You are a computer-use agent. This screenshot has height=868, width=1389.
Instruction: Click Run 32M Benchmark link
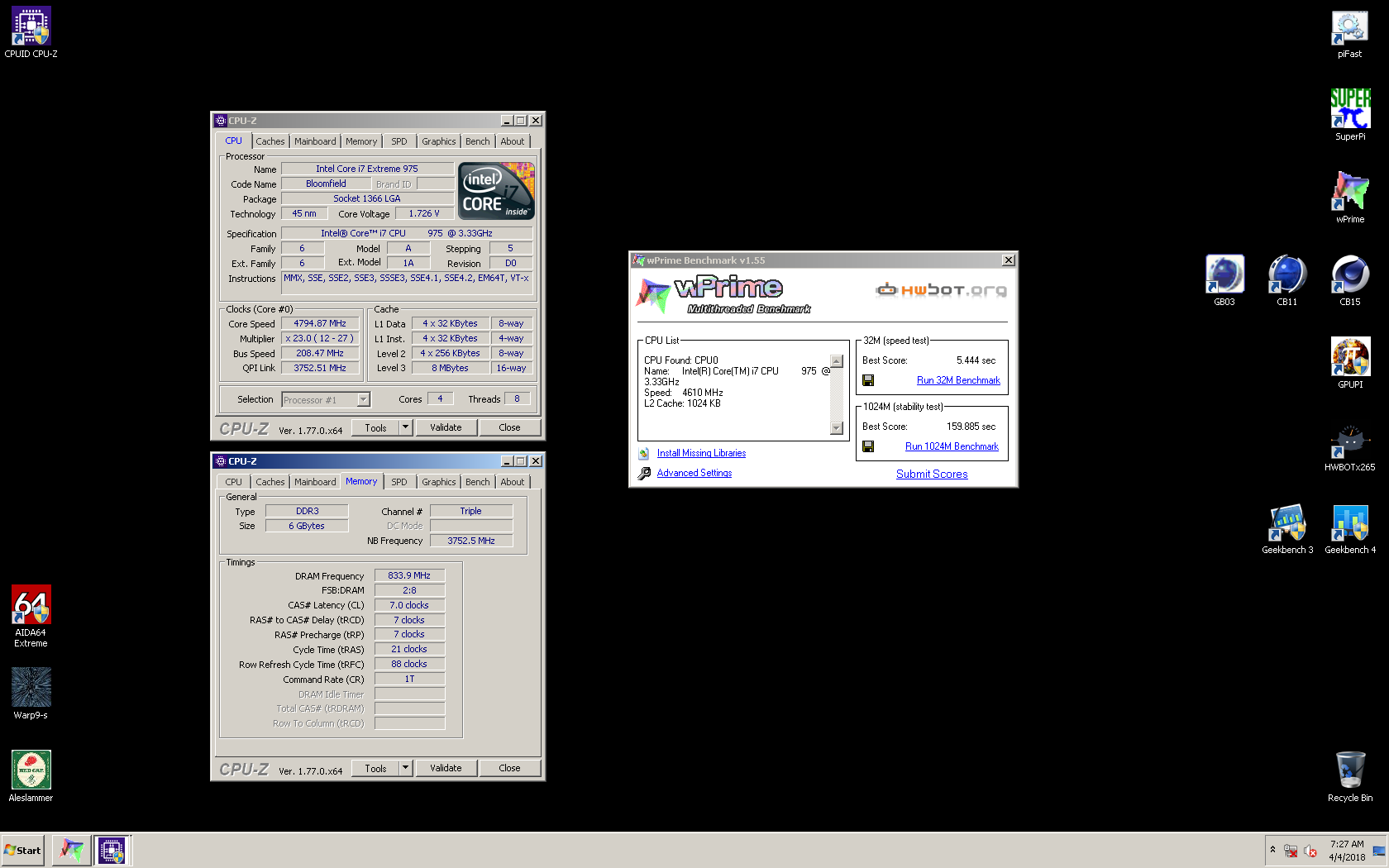tap(958, 380)
